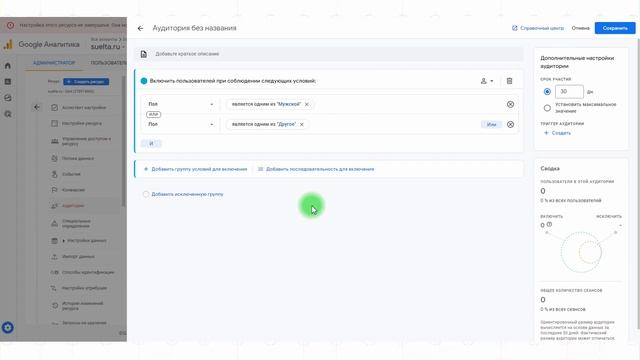Click the 'Сводка' heading text

(x=550, y=168)
